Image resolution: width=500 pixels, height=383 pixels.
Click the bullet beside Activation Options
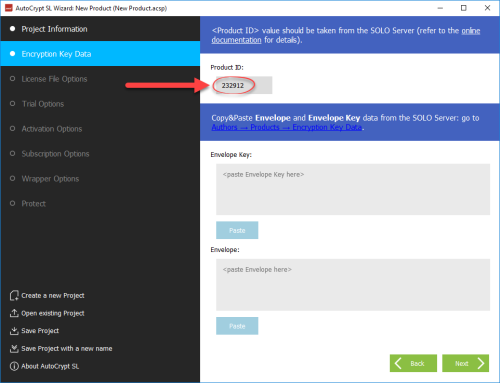[x=12, y=128]
